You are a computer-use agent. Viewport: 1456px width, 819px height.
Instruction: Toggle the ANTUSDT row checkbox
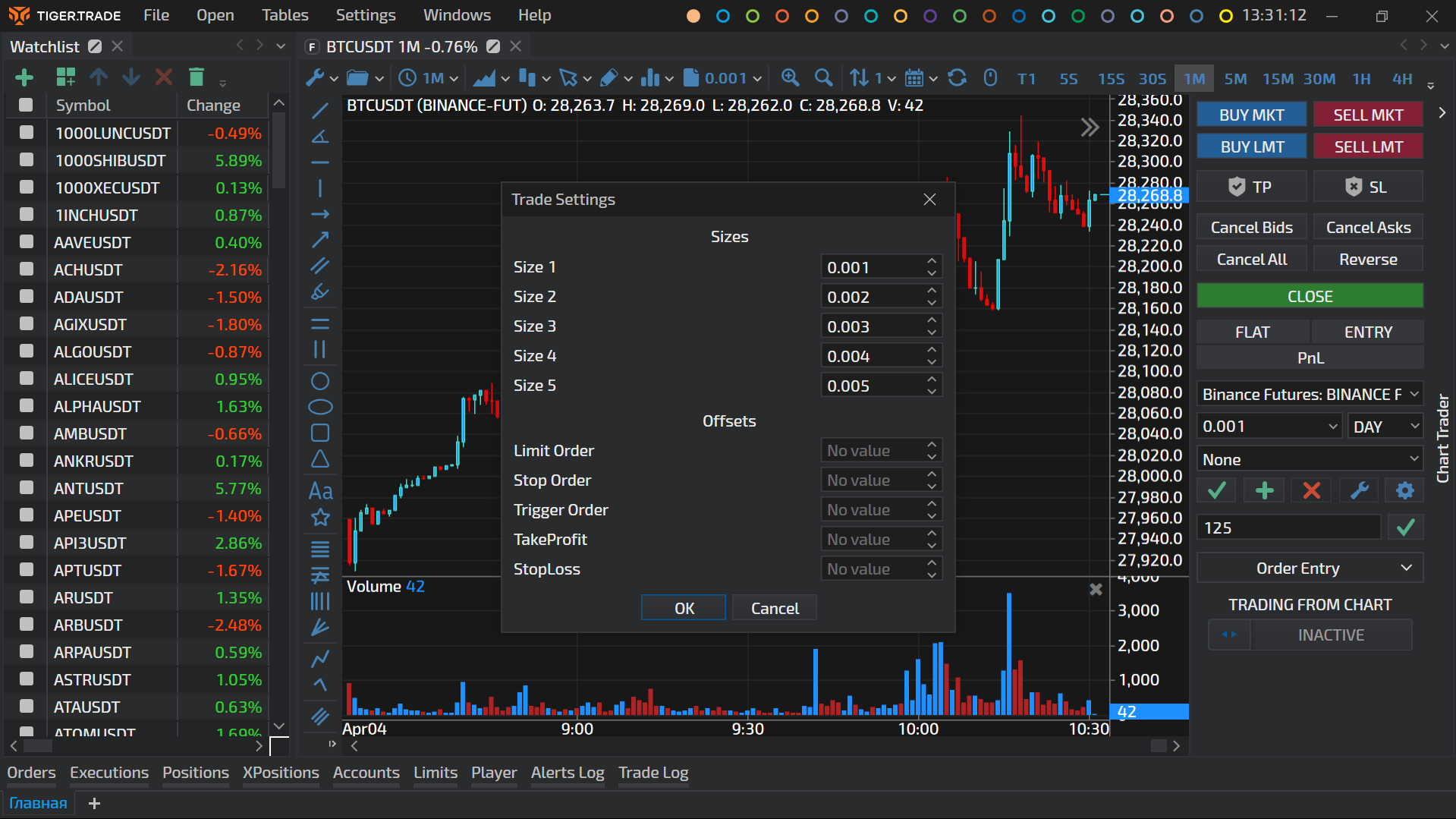[27, 488]
